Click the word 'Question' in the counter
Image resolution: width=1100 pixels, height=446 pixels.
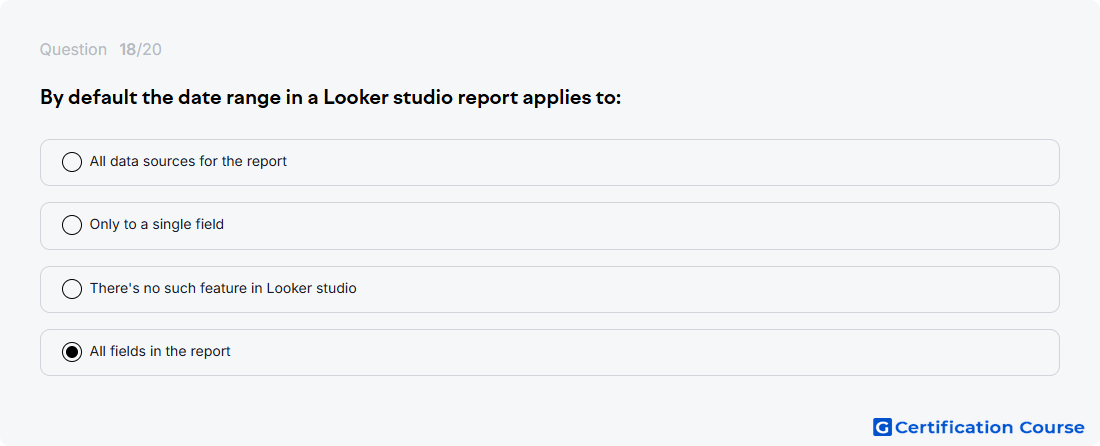point(73,50)
